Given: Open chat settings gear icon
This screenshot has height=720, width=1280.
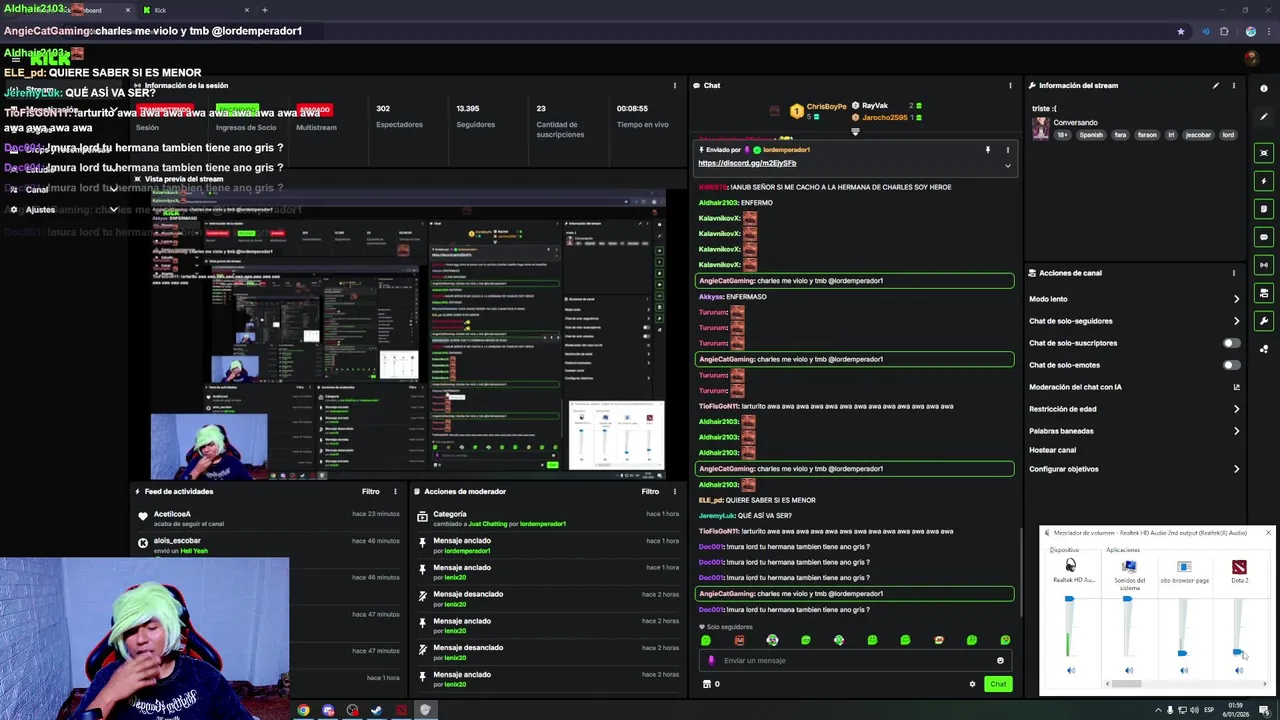Looking at the screenshot, I should click(972, 685).
